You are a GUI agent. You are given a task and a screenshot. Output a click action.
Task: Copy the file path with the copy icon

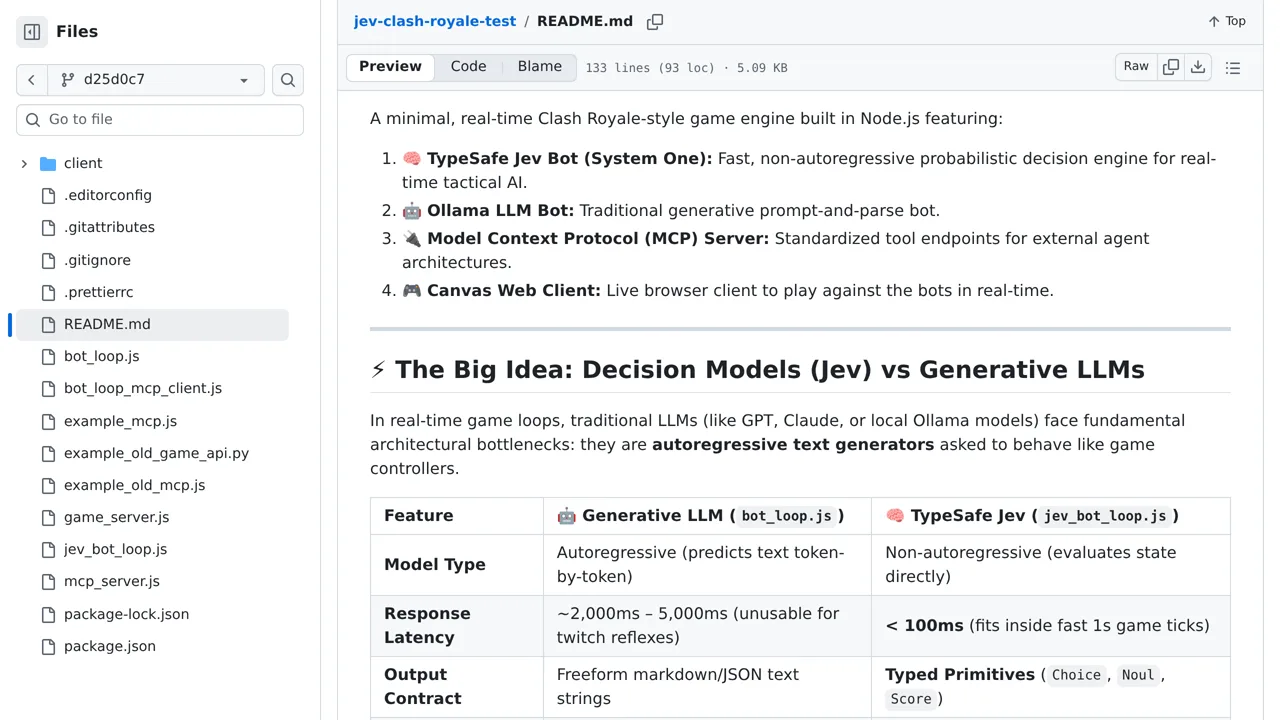655,22
